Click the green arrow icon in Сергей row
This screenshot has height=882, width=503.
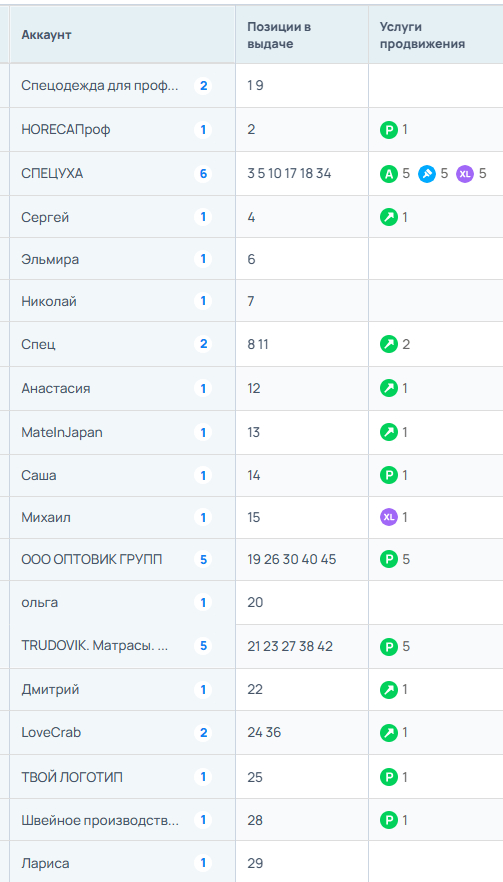pos(389,217)
